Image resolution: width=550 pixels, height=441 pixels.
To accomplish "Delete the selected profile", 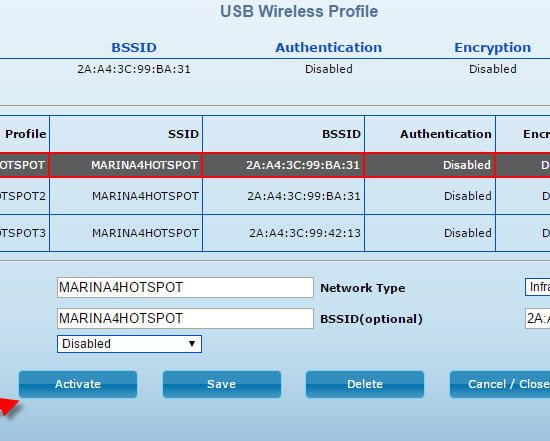I will pyautogui.click(x=365, y=384).
